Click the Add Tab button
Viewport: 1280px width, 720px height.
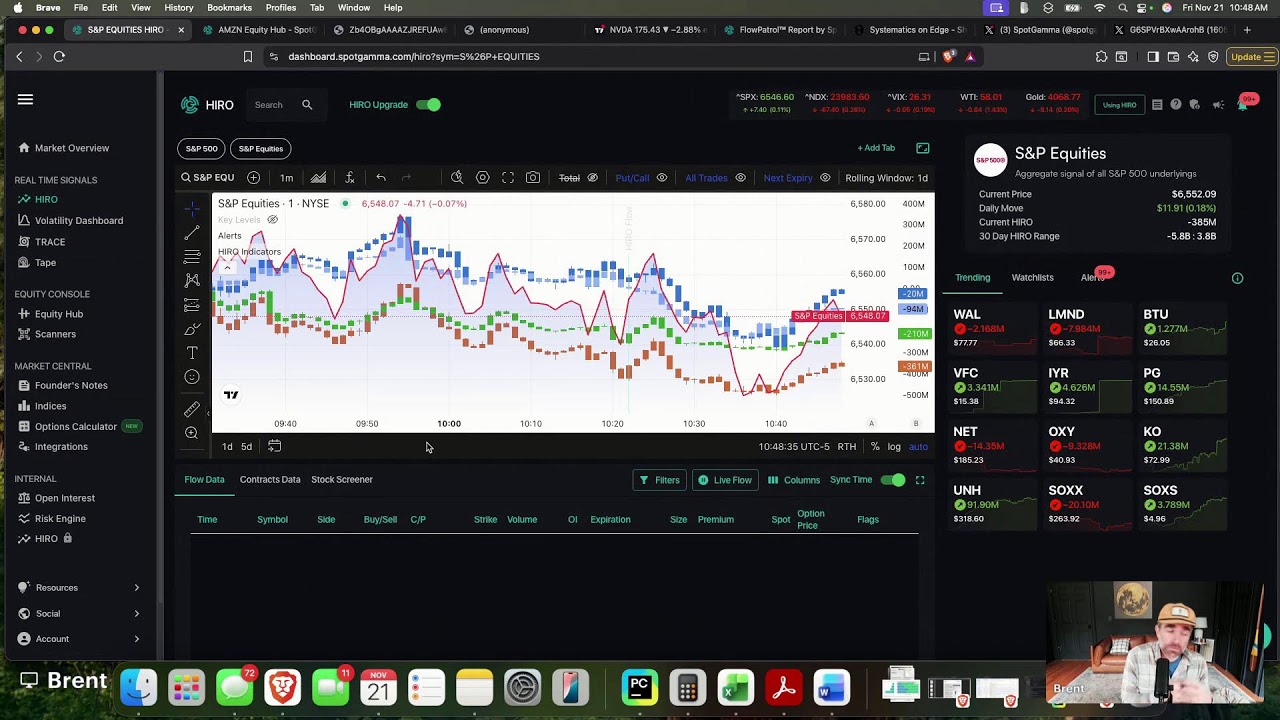[876, 148]
